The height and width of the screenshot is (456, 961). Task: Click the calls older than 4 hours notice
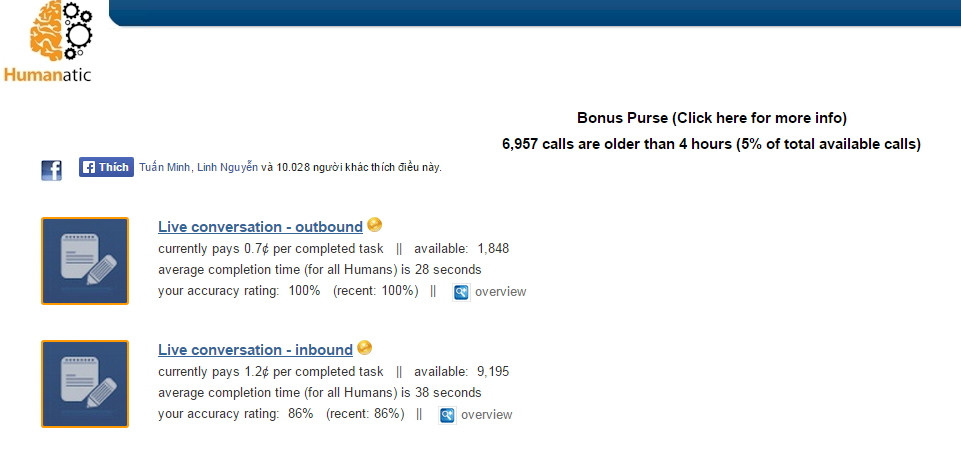[x=711, y=144]
